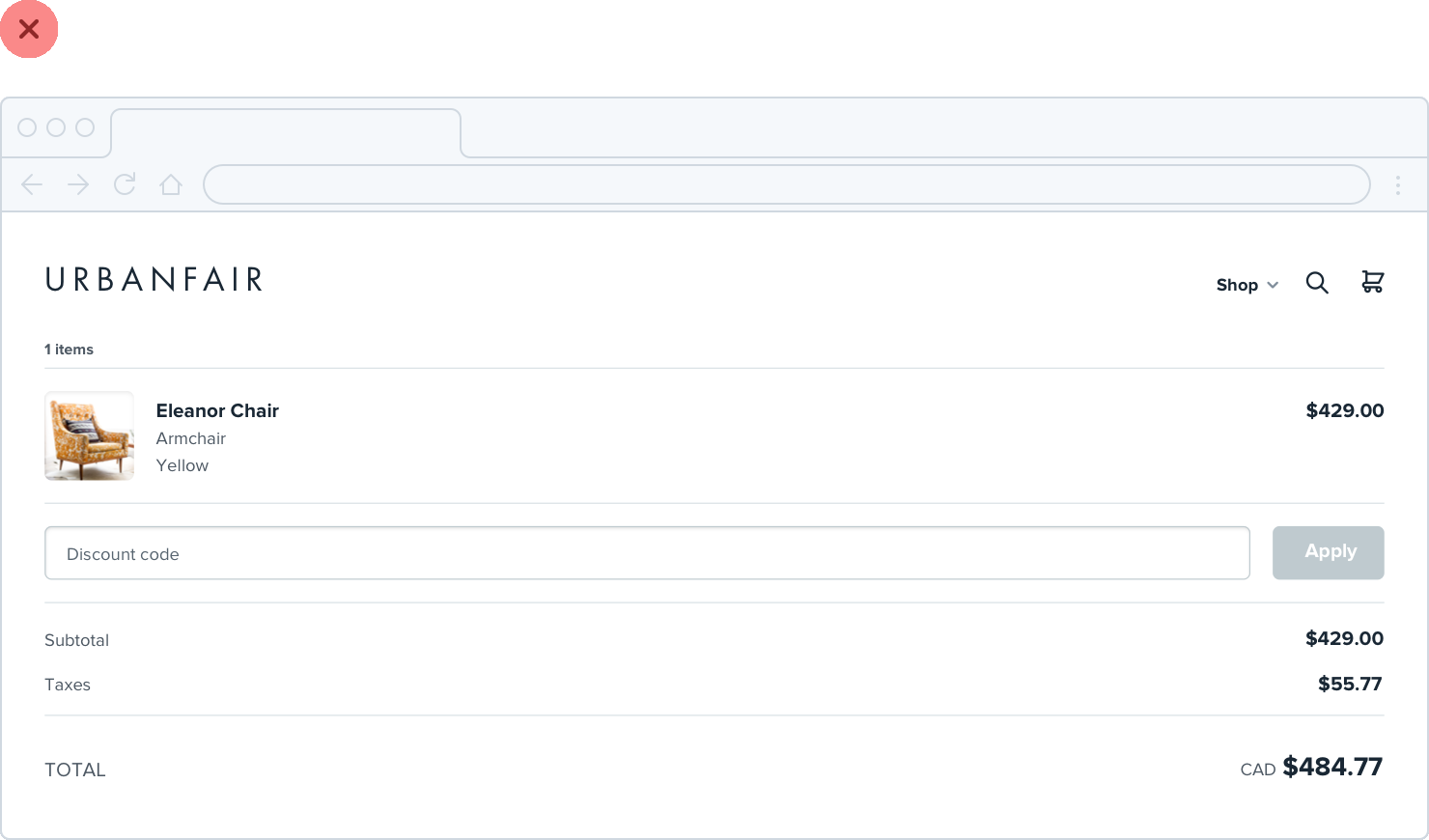Click the total amount $484.77
This screenshot has width=1429, height=840.
click(1332, 767)
